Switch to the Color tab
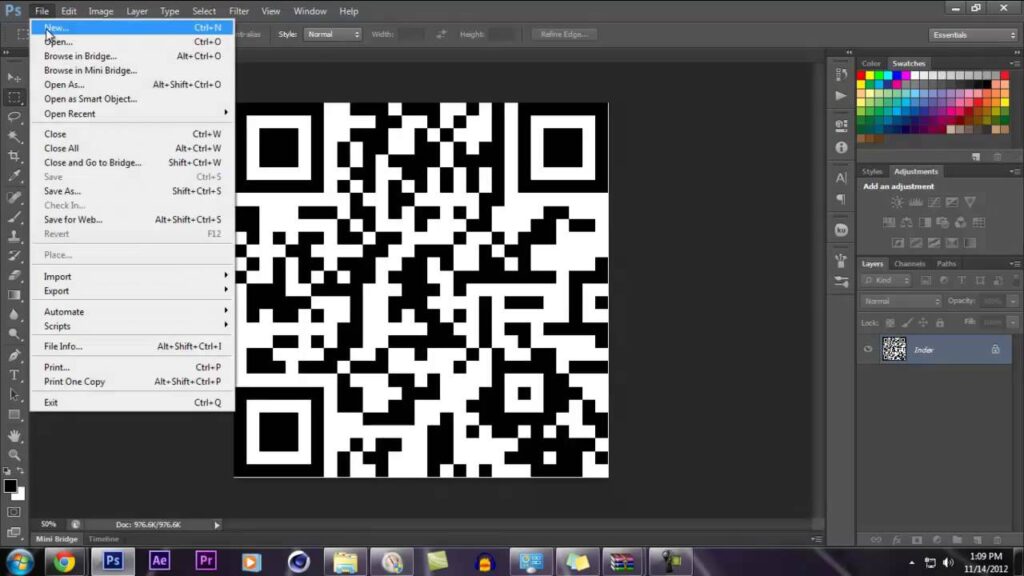Image resolution: width=1024 pixels, height=576 pixels. [x=871, y=63]
